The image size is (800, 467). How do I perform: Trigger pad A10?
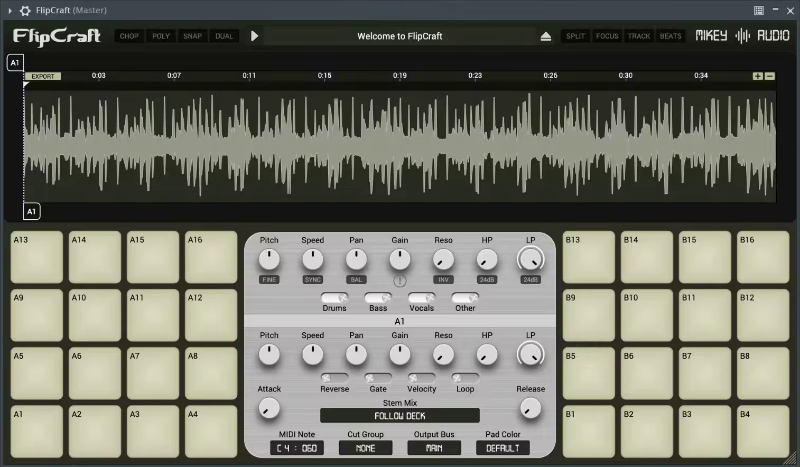coord(95,315)
